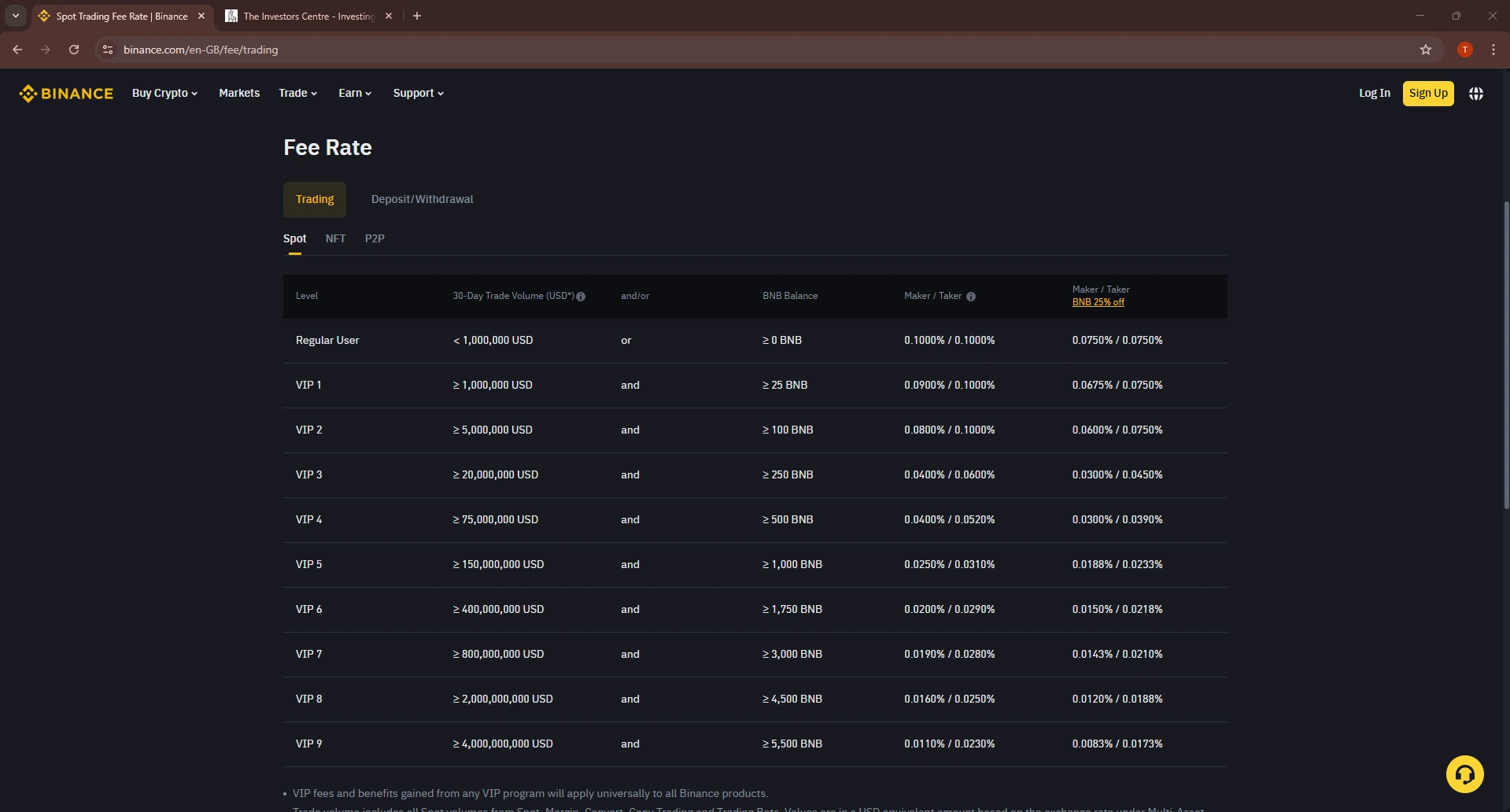
Task: Click the Level column header
Action: click(x=307, y=297)
